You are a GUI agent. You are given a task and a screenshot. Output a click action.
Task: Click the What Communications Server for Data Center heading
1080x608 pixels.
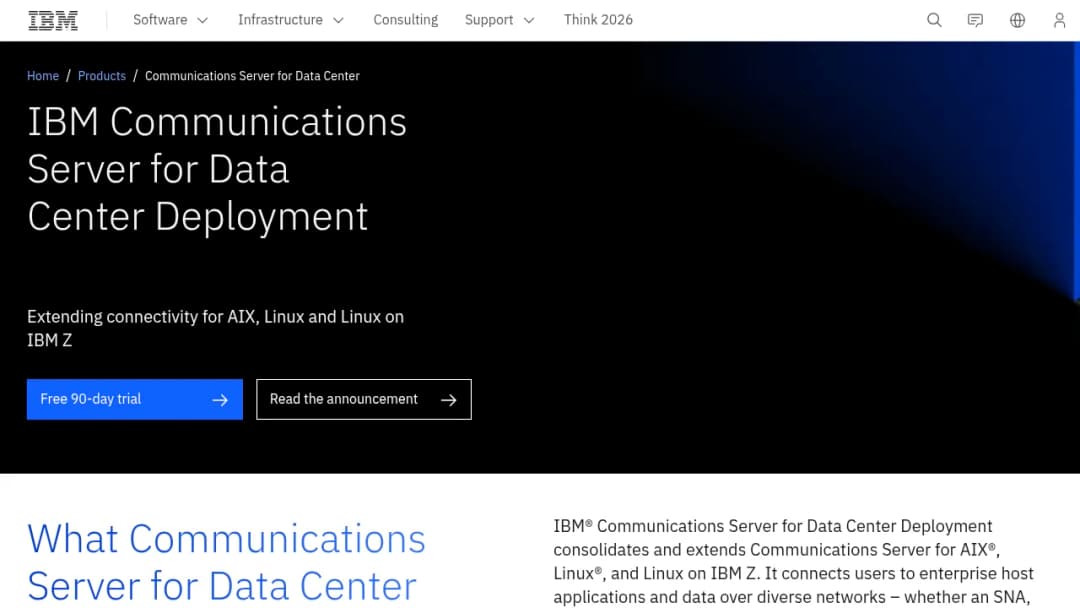coord(226,563)
